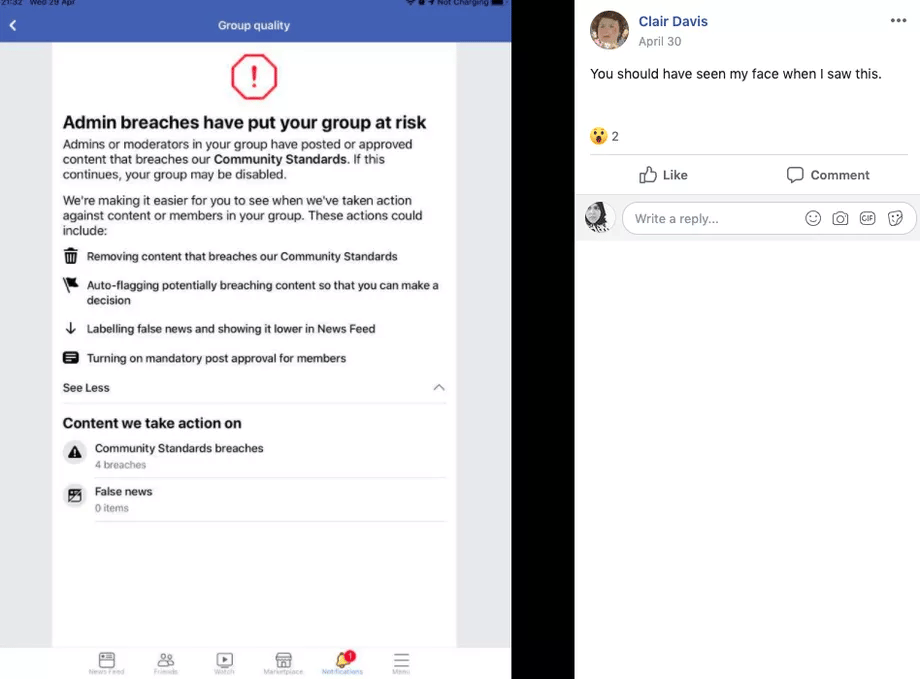Click the post approval icon beside Turning on
This screenshot has width=920, height=679.
(70, 357)
